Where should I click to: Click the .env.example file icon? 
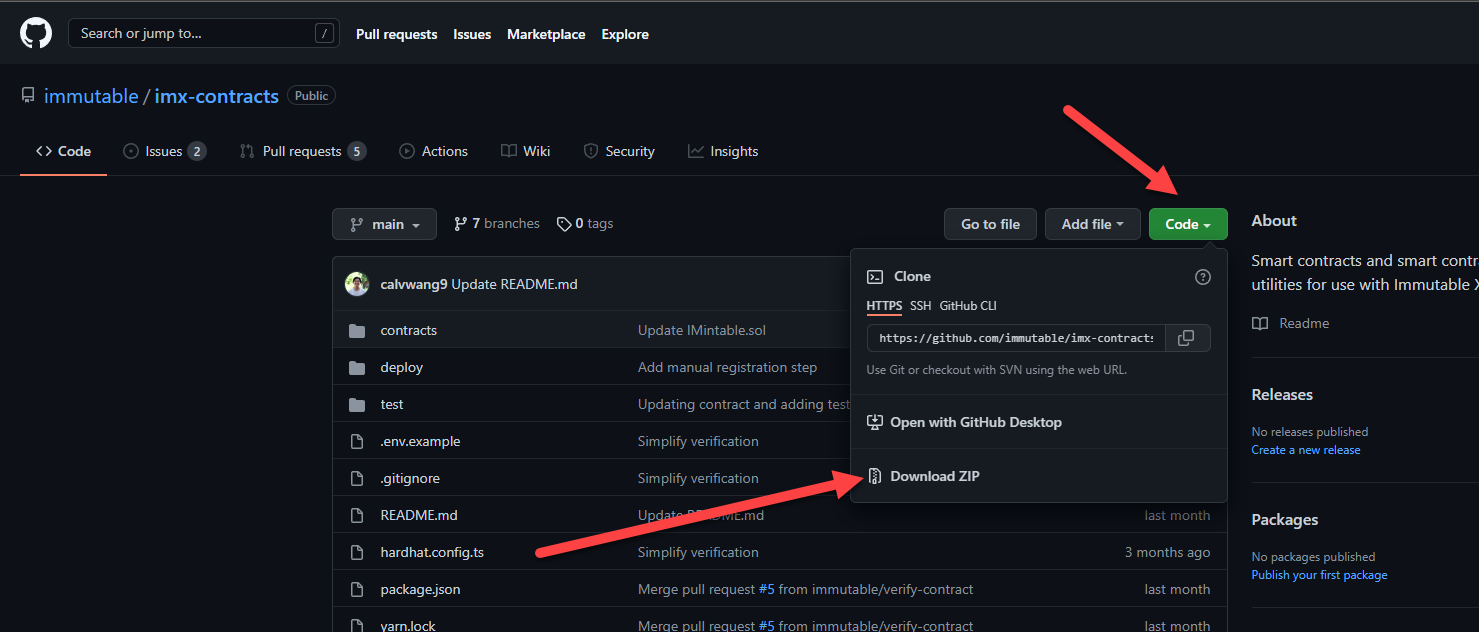point(357,441)
